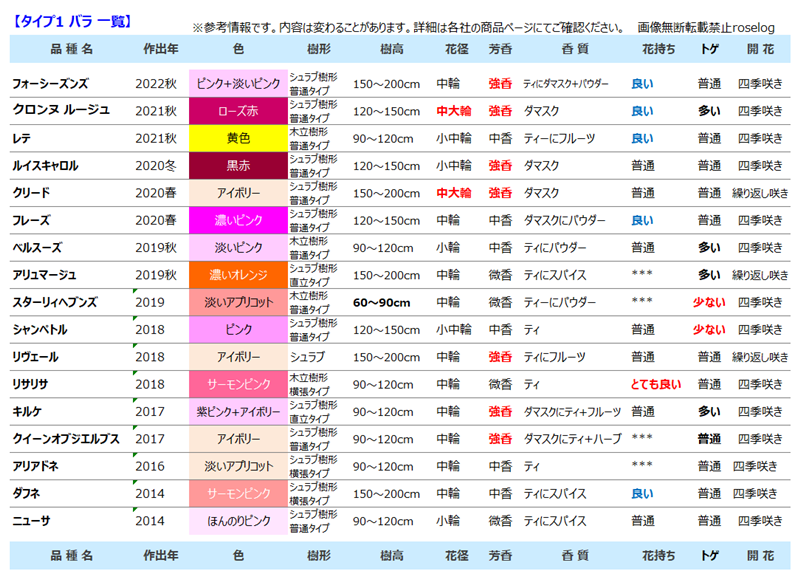
Task: Click the dark red 黒赤 cell for ルイスキャロル
Action: click(238, 166)
